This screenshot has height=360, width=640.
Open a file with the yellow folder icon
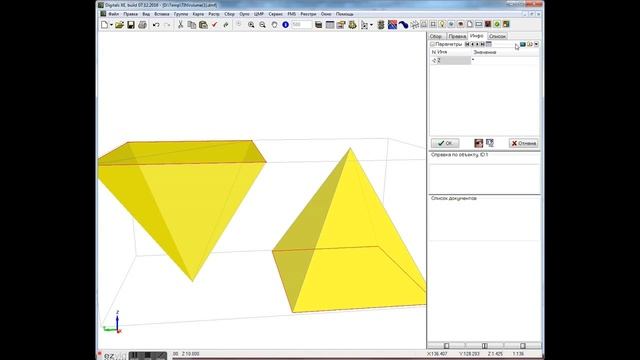tap(119, 25)
